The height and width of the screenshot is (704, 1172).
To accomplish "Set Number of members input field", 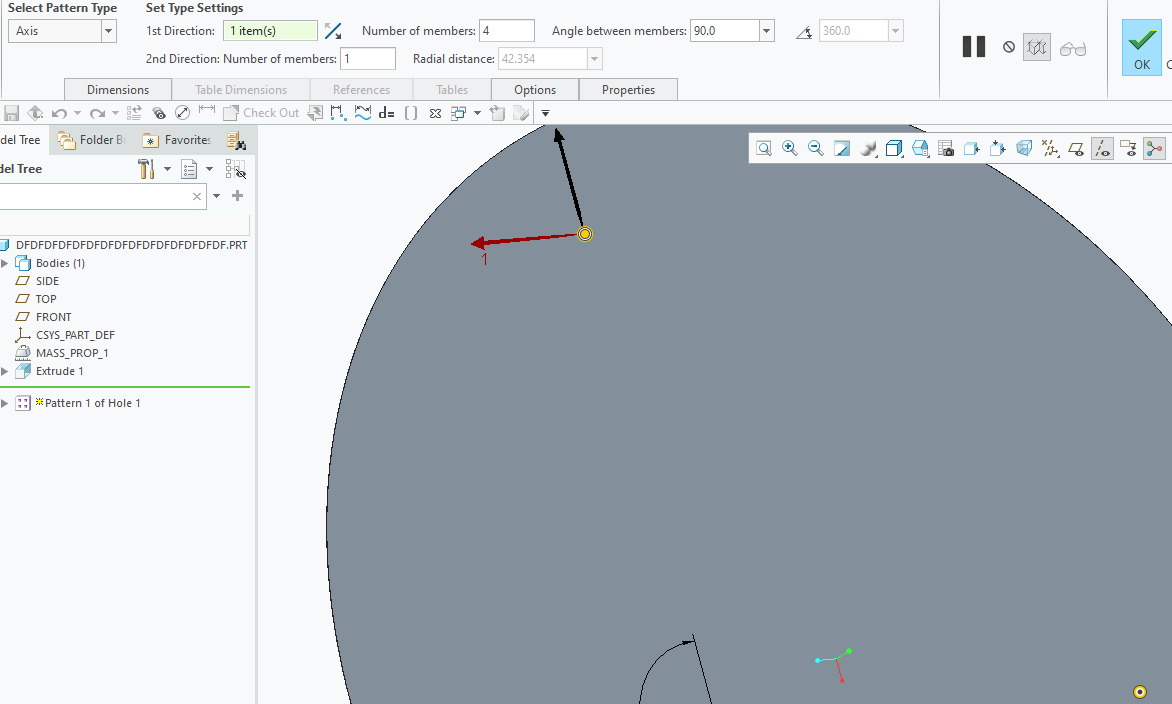I will pos(506,30).
